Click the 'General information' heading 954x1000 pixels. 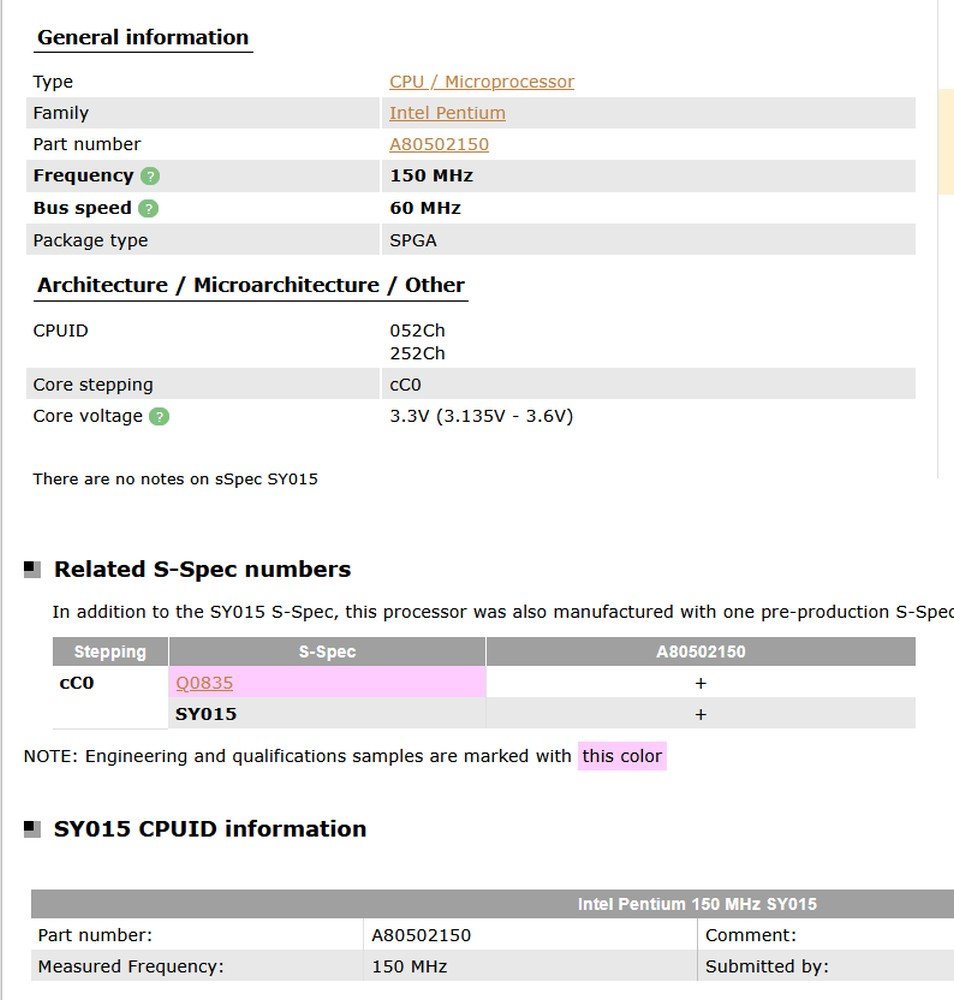point(143,37)
